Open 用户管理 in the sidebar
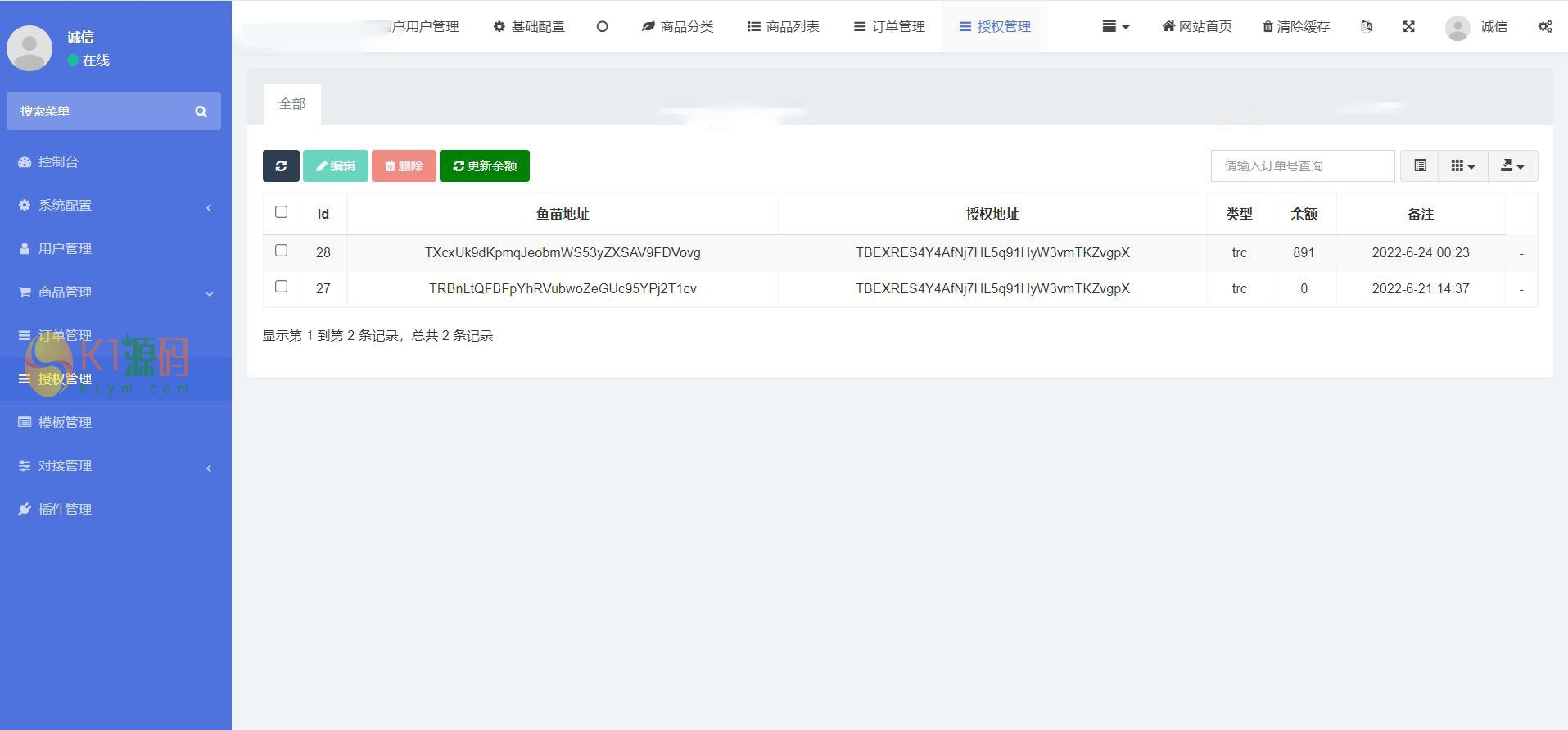The image size is (1568, 730). click(115, 249)
